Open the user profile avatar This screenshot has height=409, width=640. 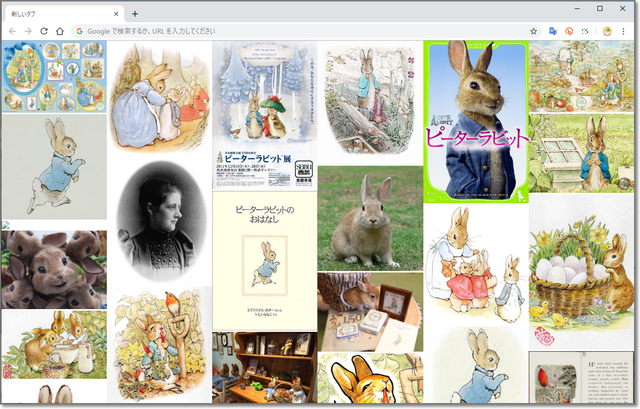point(607,31)
